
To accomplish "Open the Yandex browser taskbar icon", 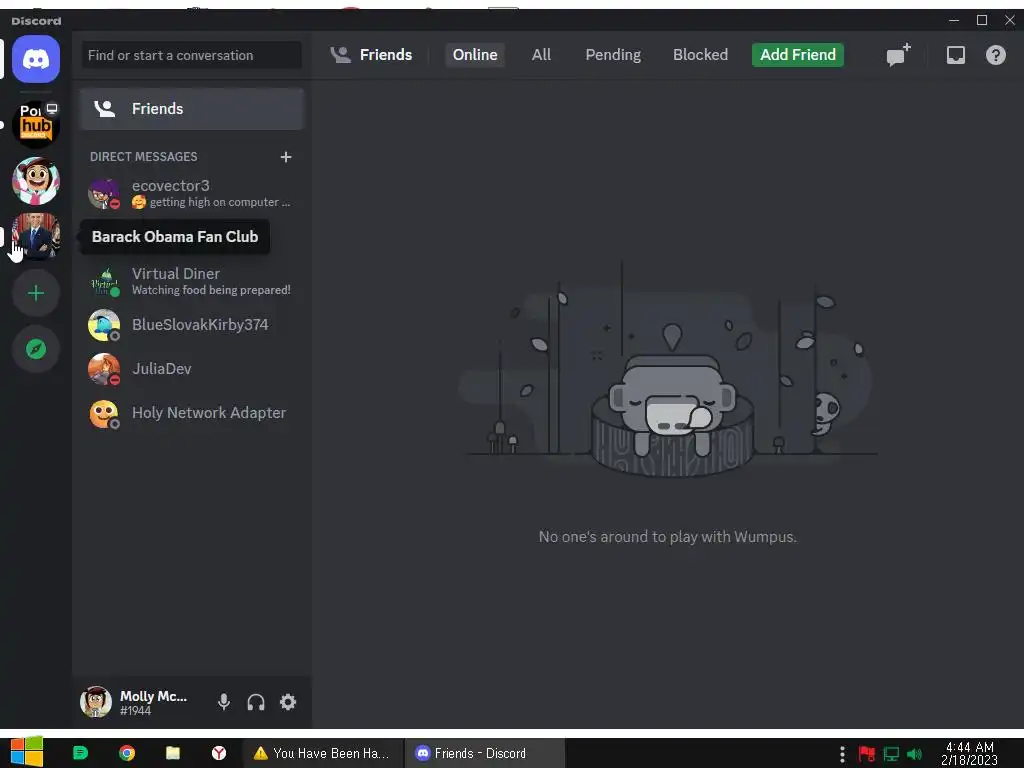I will (x=219, y=753).
